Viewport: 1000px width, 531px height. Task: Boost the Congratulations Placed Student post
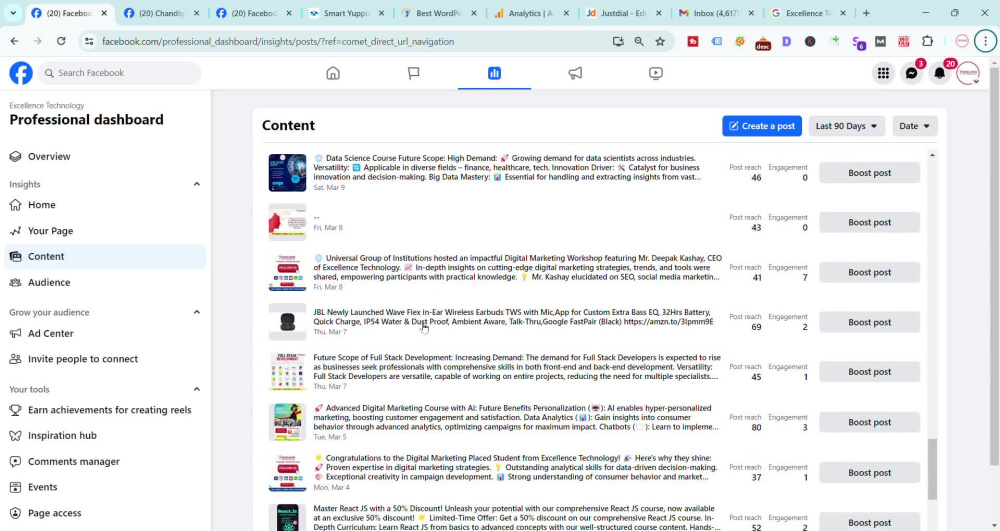click(x=869, y=472)
